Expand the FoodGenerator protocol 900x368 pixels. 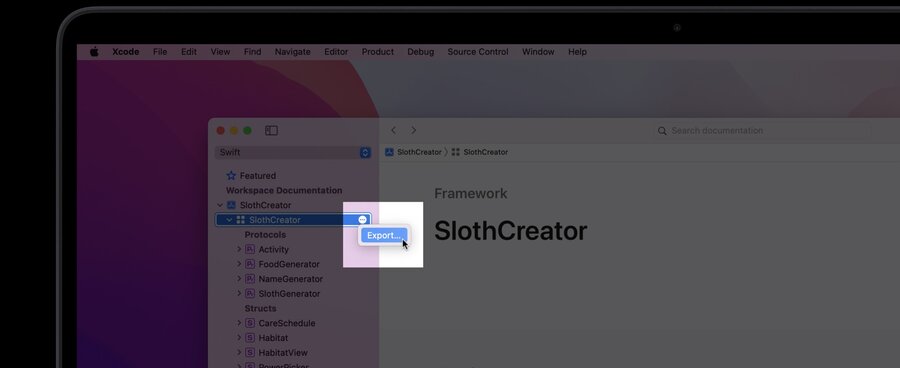point(239,264)
